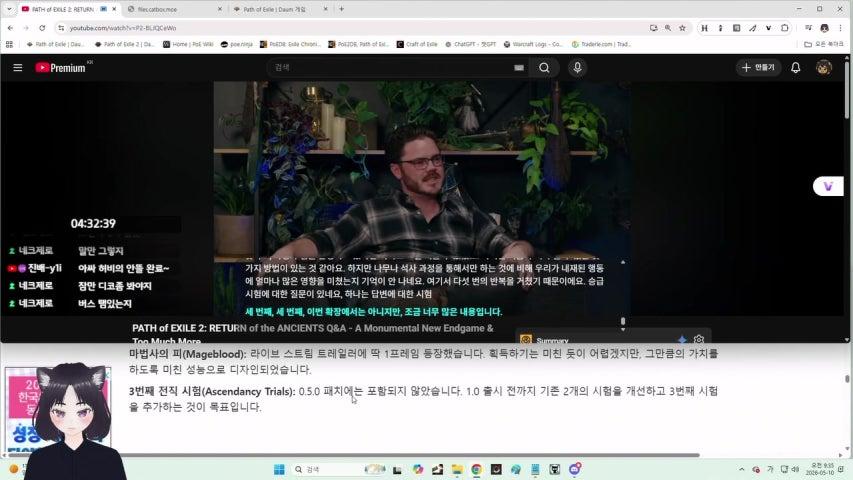Open the YouTube hamburger guide menu
Viewport: 853px width, 480px height.
(x=18, y=67)
